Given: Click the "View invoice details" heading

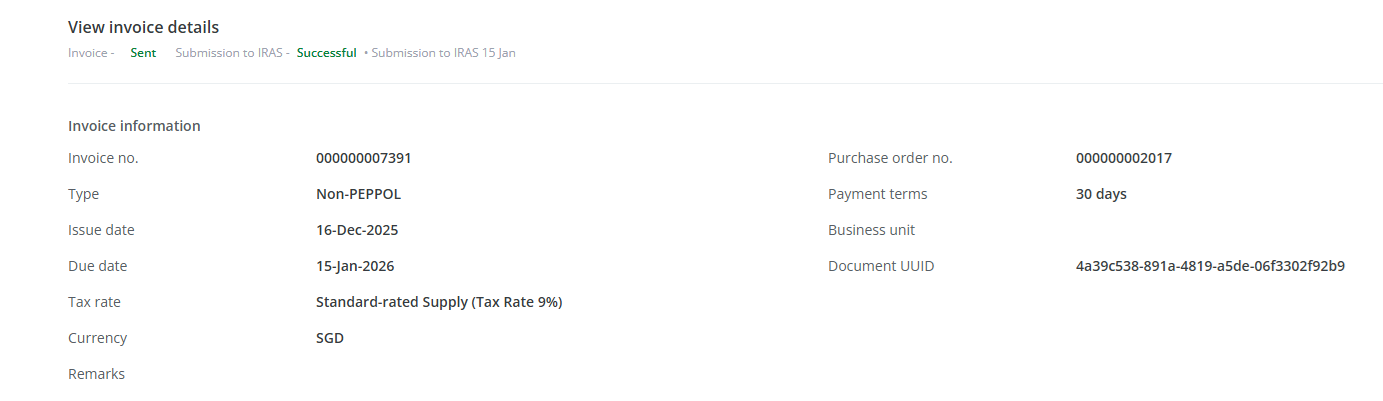Looking at the screenshot, I should pos(143,27).
